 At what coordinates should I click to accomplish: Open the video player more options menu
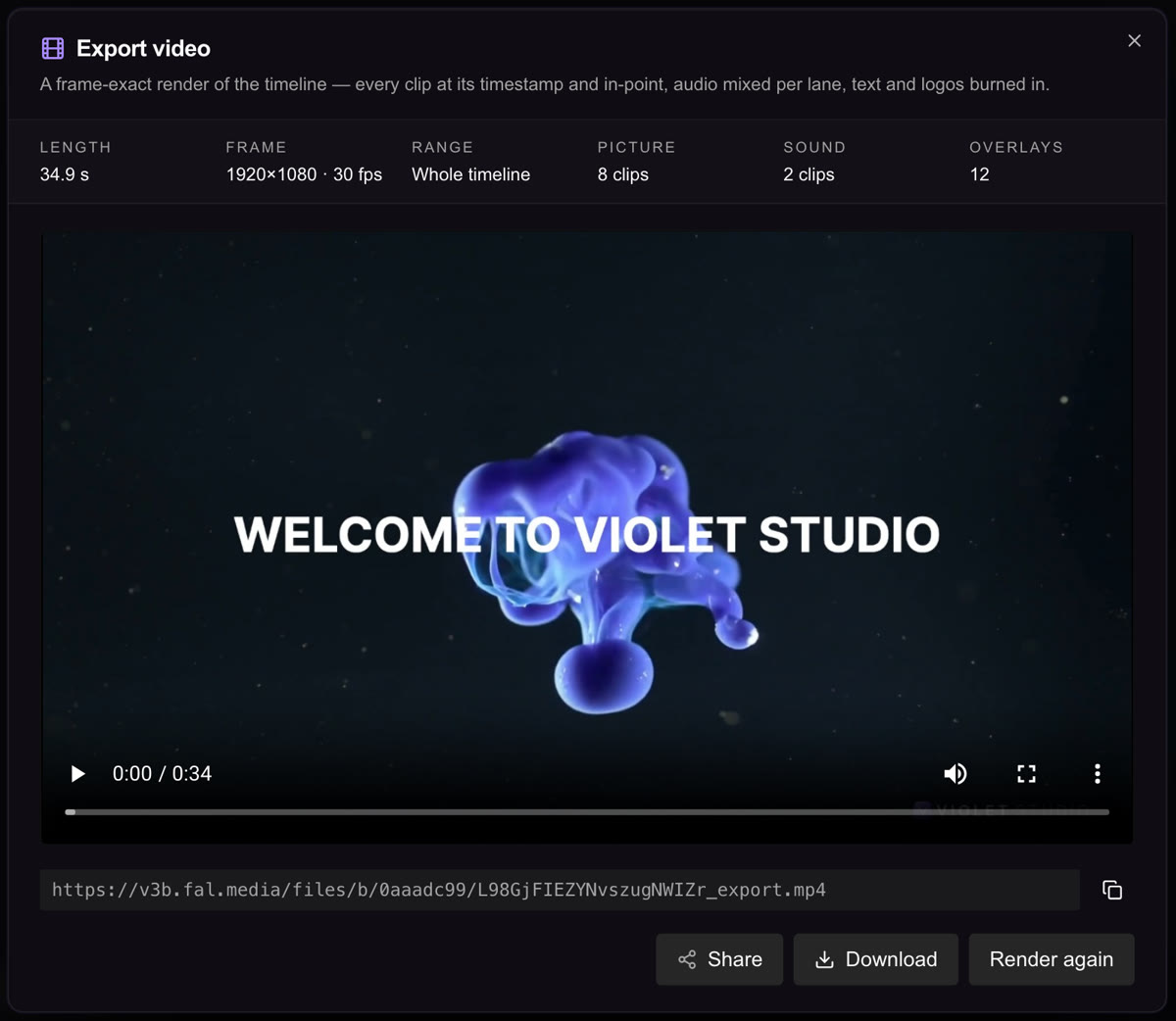click(1097, 774)
